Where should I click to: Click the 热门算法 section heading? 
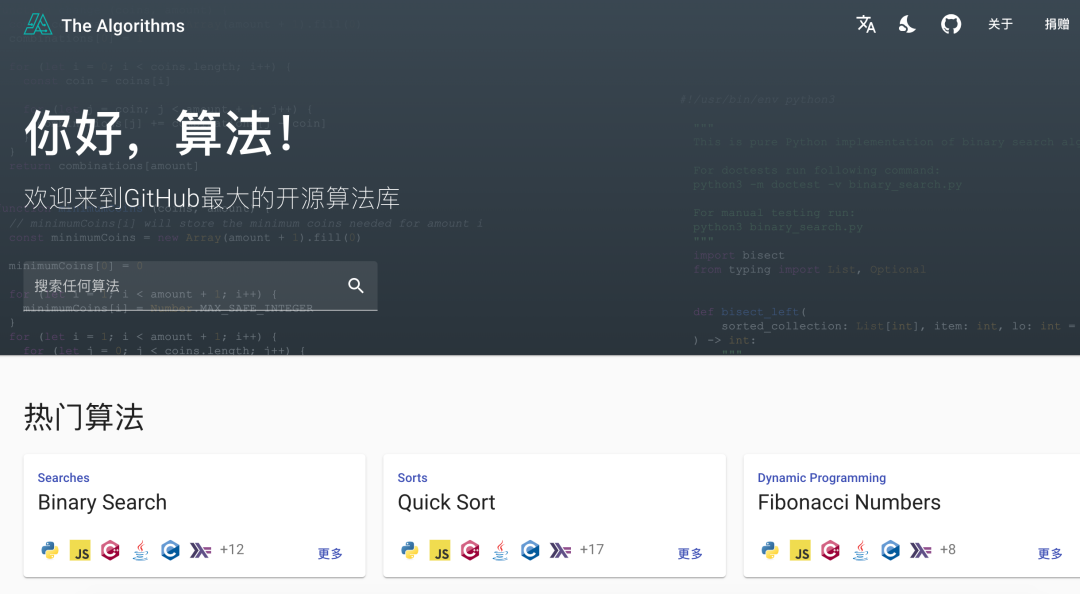click(84, 418)
